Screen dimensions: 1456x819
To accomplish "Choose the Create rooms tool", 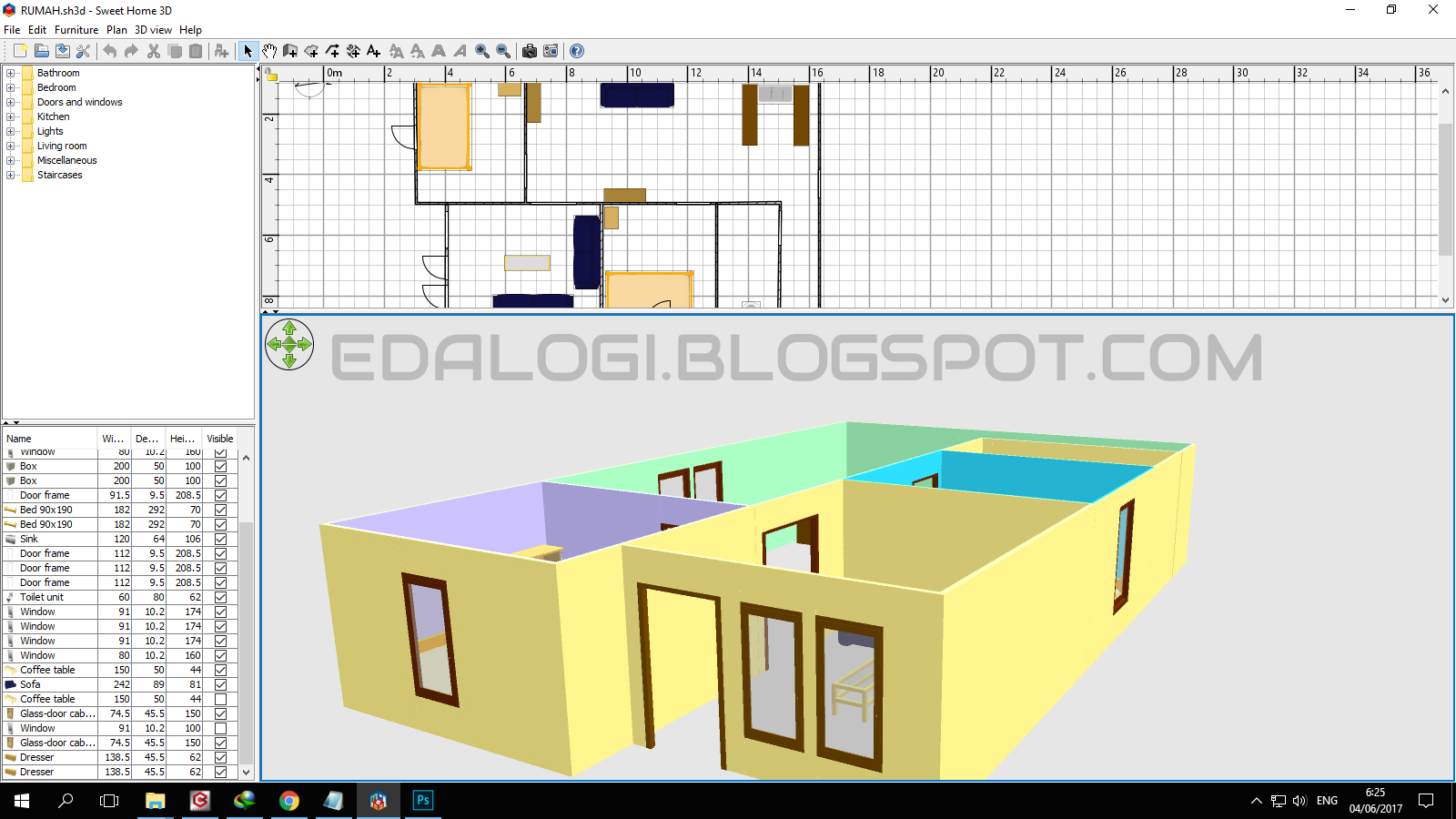I will (x=311, y=51).
